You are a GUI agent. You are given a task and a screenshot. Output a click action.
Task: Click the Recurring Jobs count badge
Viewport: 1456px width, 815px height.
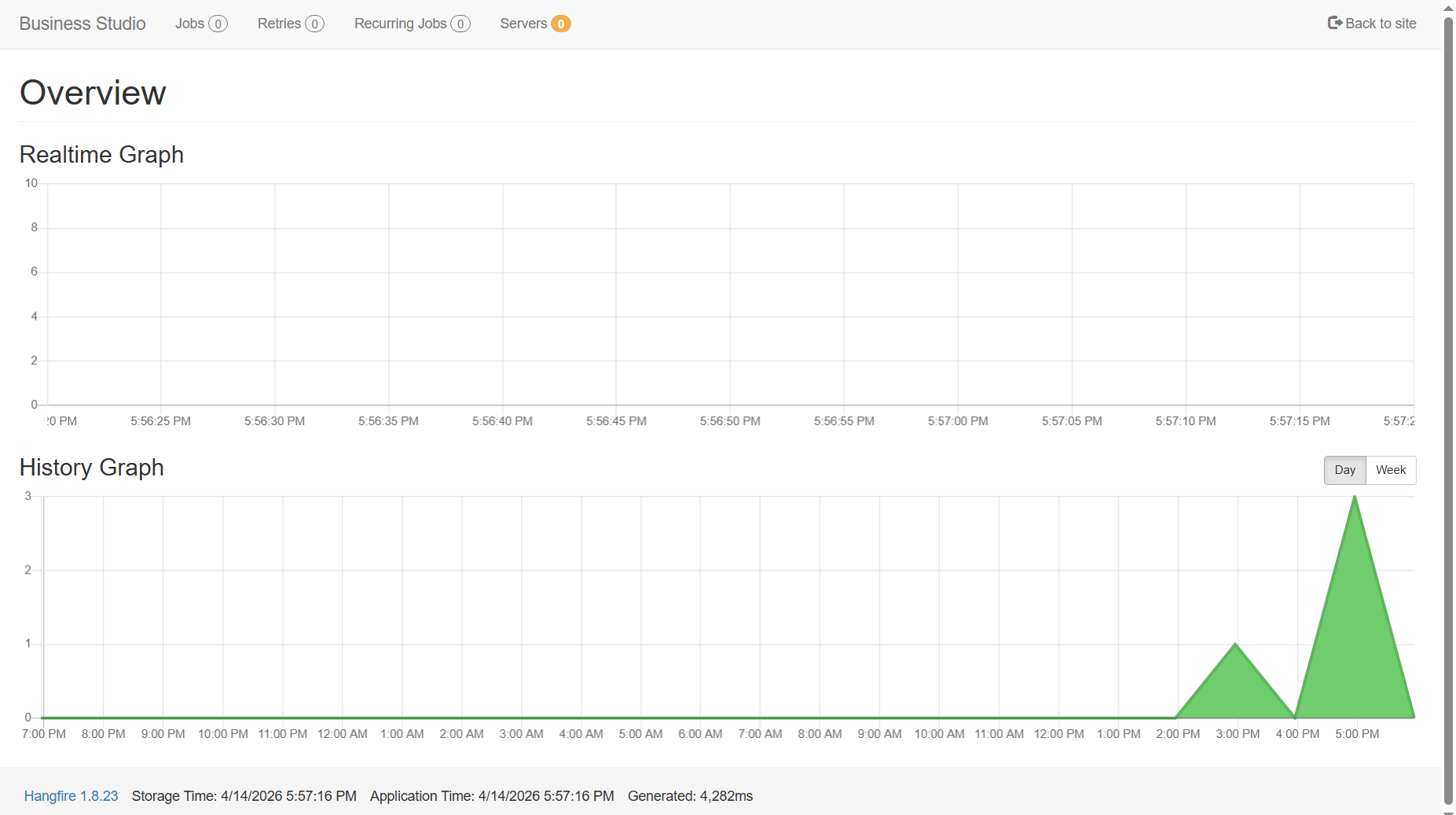(x=460, y=24)
